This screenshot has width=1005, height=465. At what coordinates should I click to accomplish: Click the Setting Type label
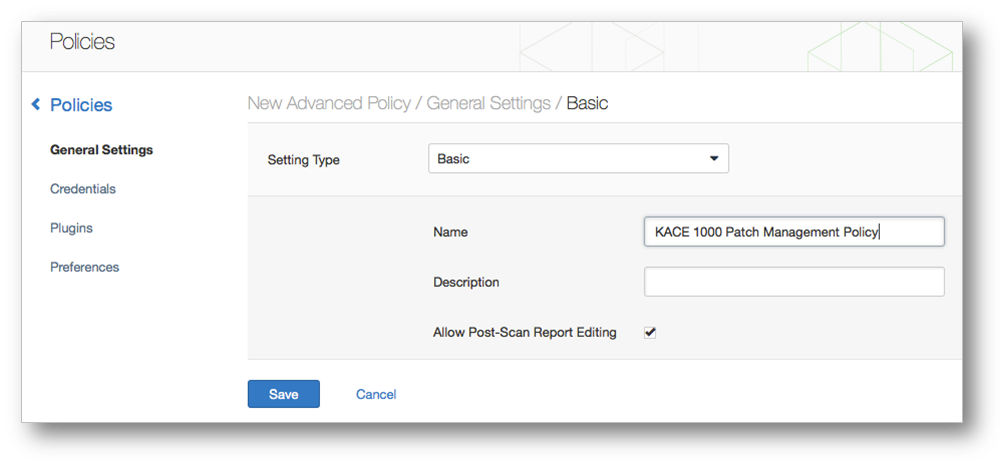tap(303, 160)
